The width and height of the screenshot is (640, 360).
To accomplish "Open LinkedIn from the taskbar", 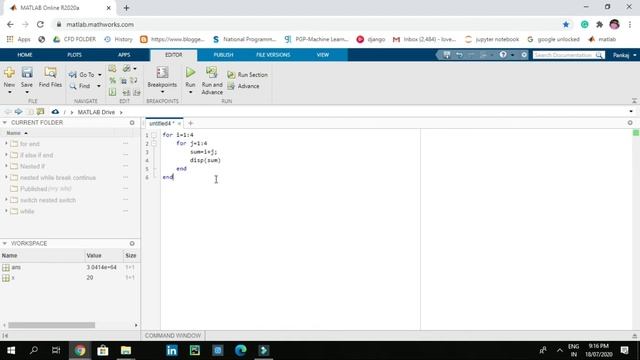I will click(172, 350).
